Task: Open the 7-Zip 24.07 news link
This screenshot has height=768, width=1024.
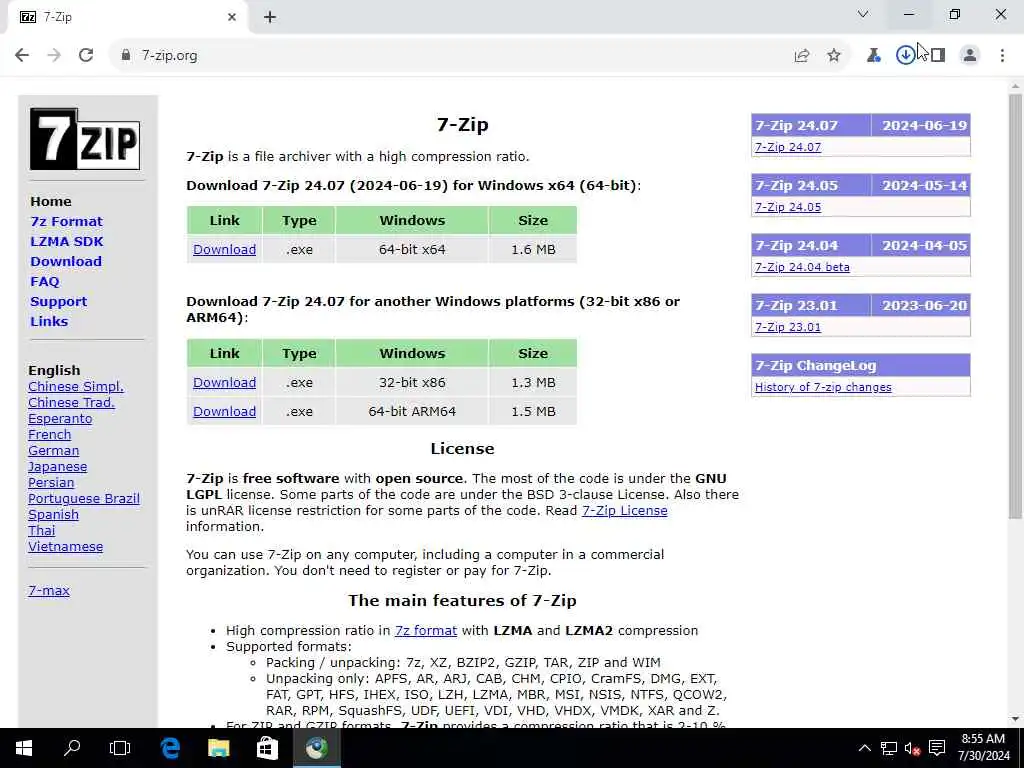Action: (788, 147)
